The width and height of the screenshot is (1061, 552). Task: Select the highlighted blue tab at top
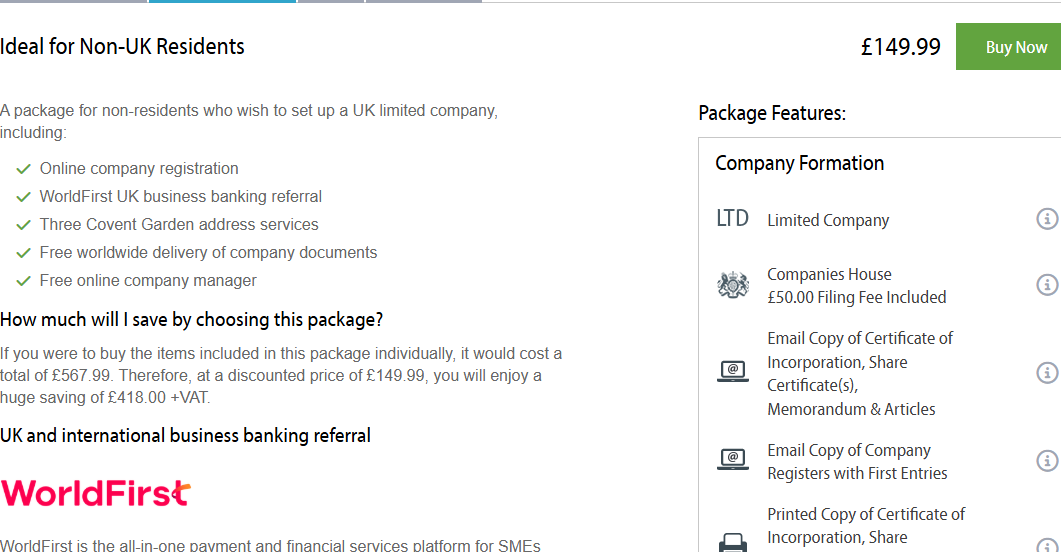click(222, 1)
